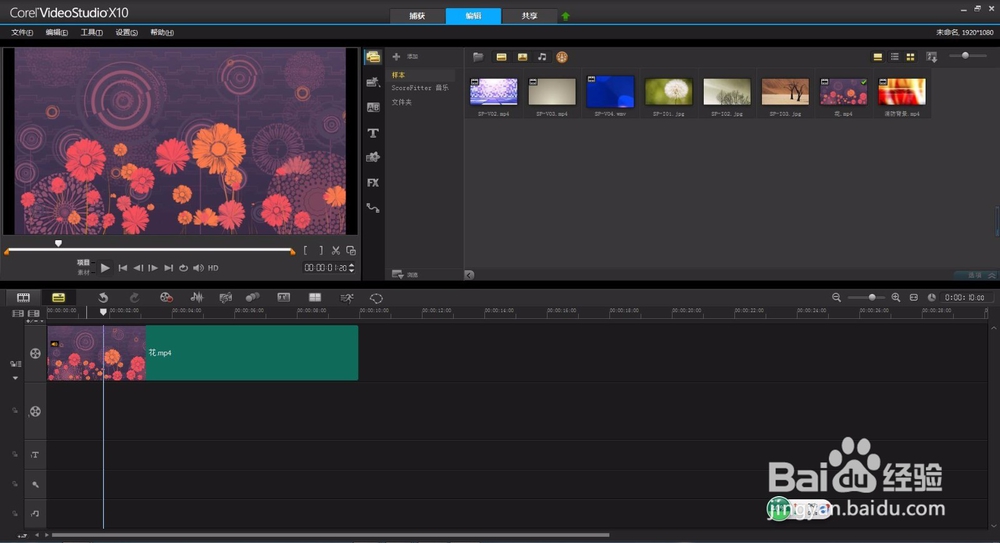1000x543 pixels.
Task: Adjust the preview timecode spinner arrows
Action: coord(351,268)
